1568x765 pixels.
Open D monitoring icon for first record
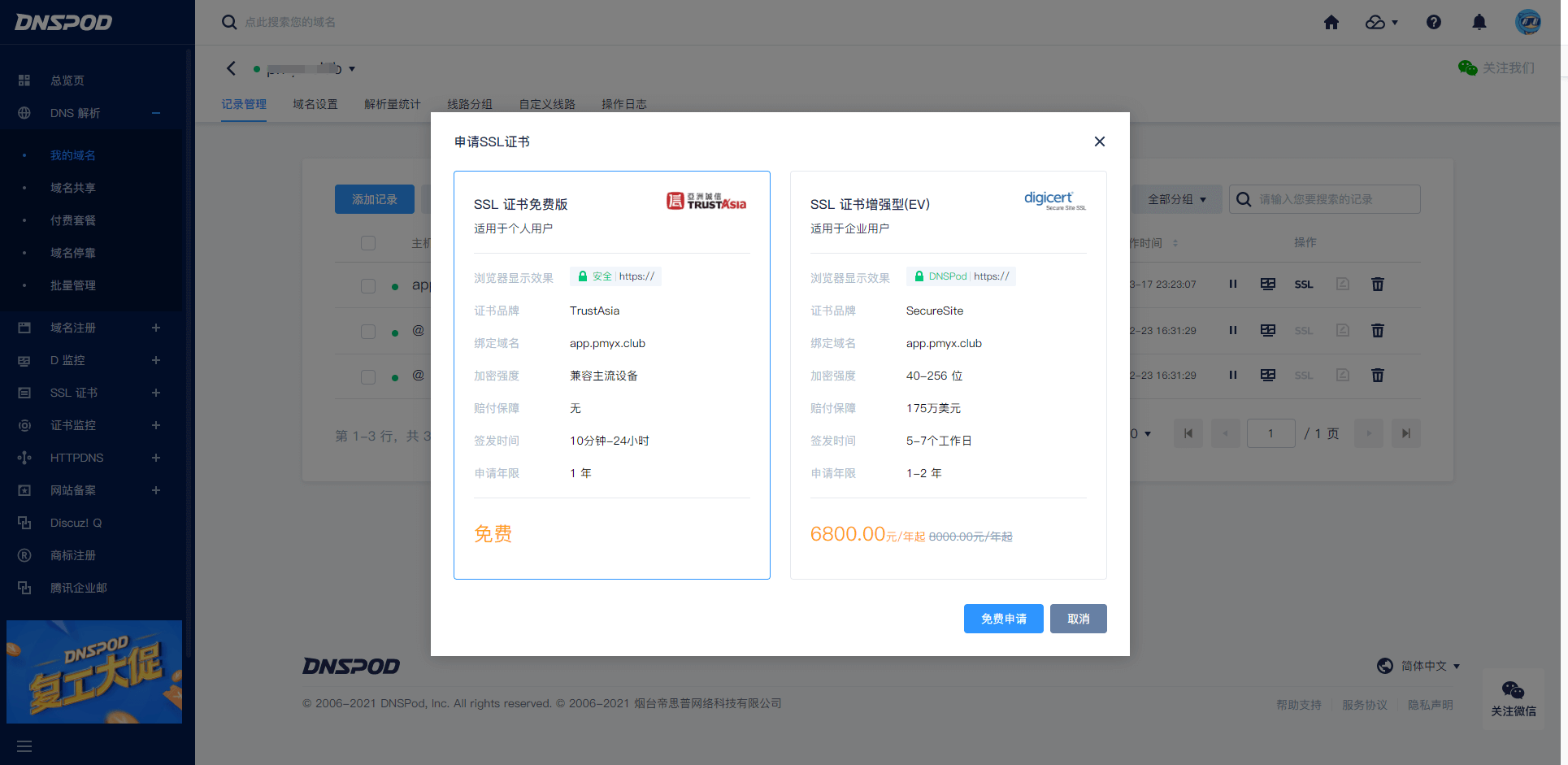(1268, 285)
